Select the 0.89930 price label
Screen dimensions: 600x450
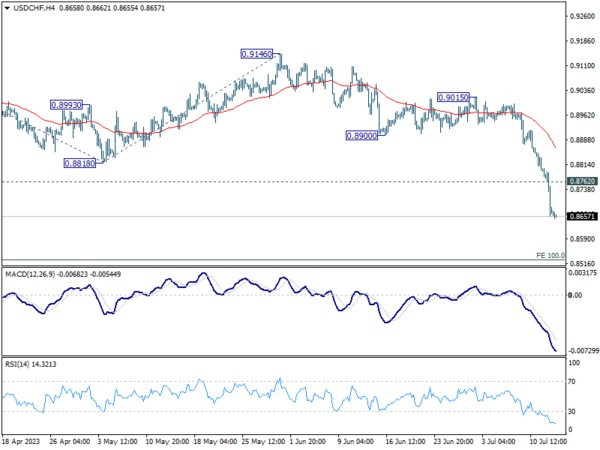tap(67, 105)
